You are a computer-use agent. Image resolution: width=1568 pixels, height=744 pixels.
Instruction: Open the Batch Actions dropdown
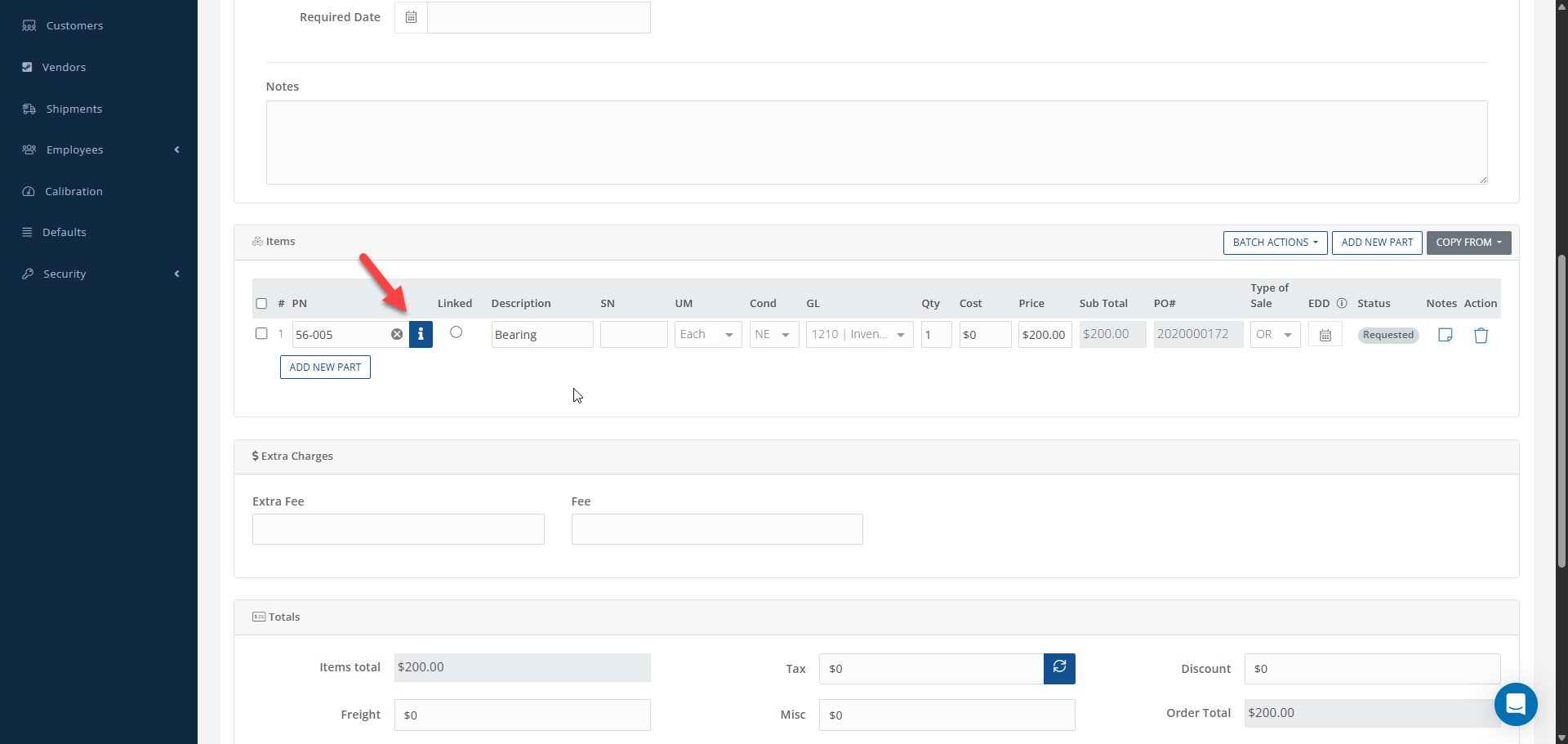coord(1275,243)
